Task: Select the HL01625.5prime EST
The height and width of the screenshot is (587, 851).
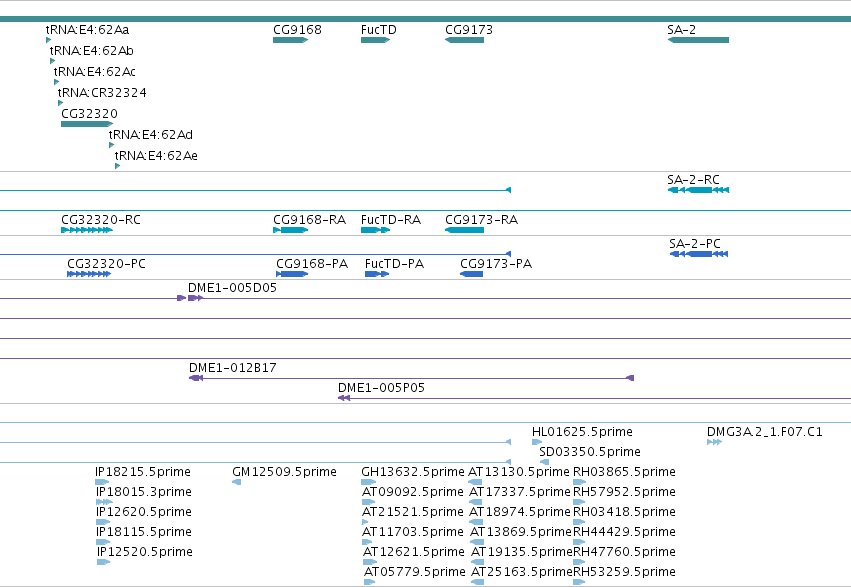Action: click(x=537, y=442)
